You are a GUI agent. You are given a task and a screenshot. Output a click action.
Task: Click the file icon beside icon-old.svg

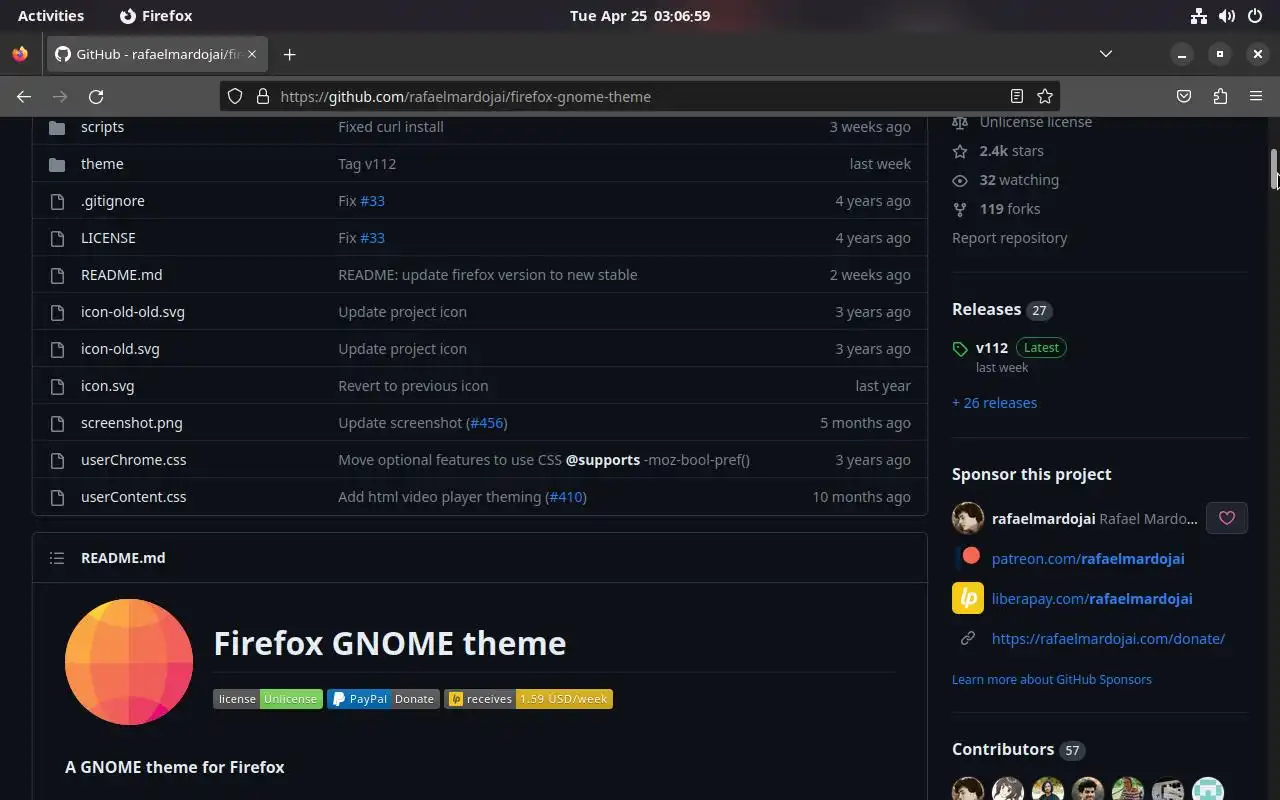pyautogui.click(x=57, y=349)
